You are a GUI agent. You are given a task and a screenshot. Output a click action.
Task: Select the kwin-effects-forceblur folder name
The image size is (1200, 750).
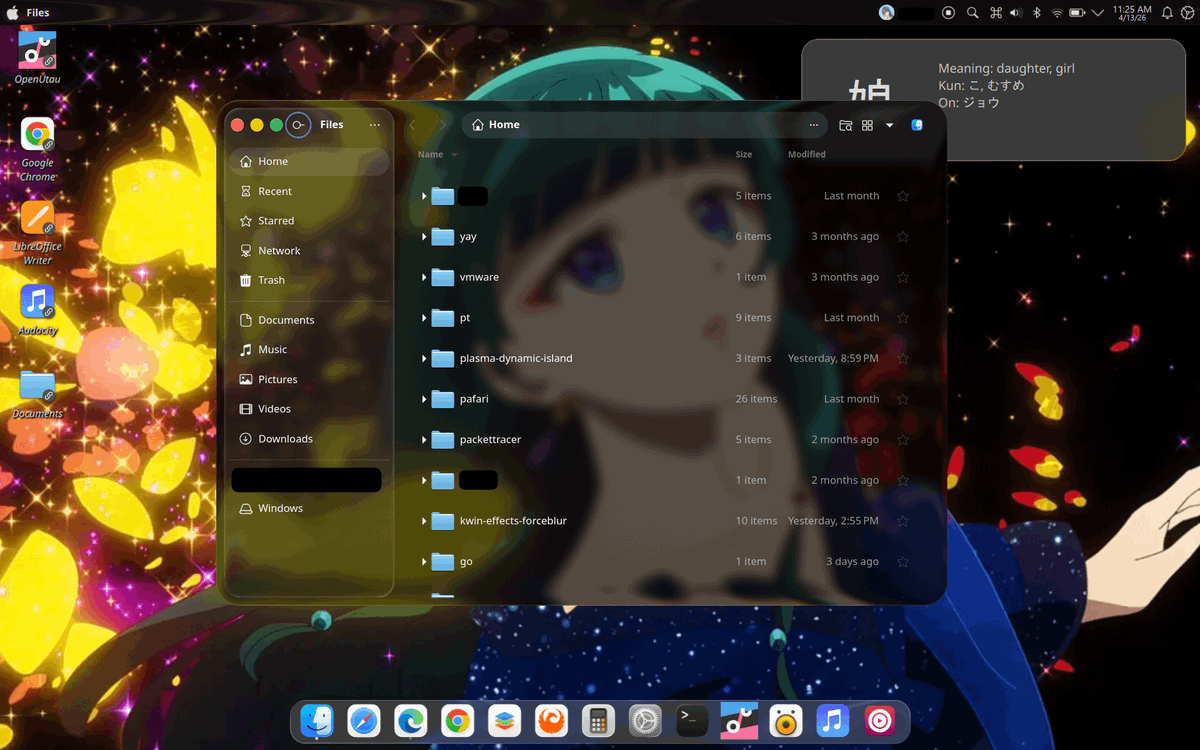[x=513, y=521]
